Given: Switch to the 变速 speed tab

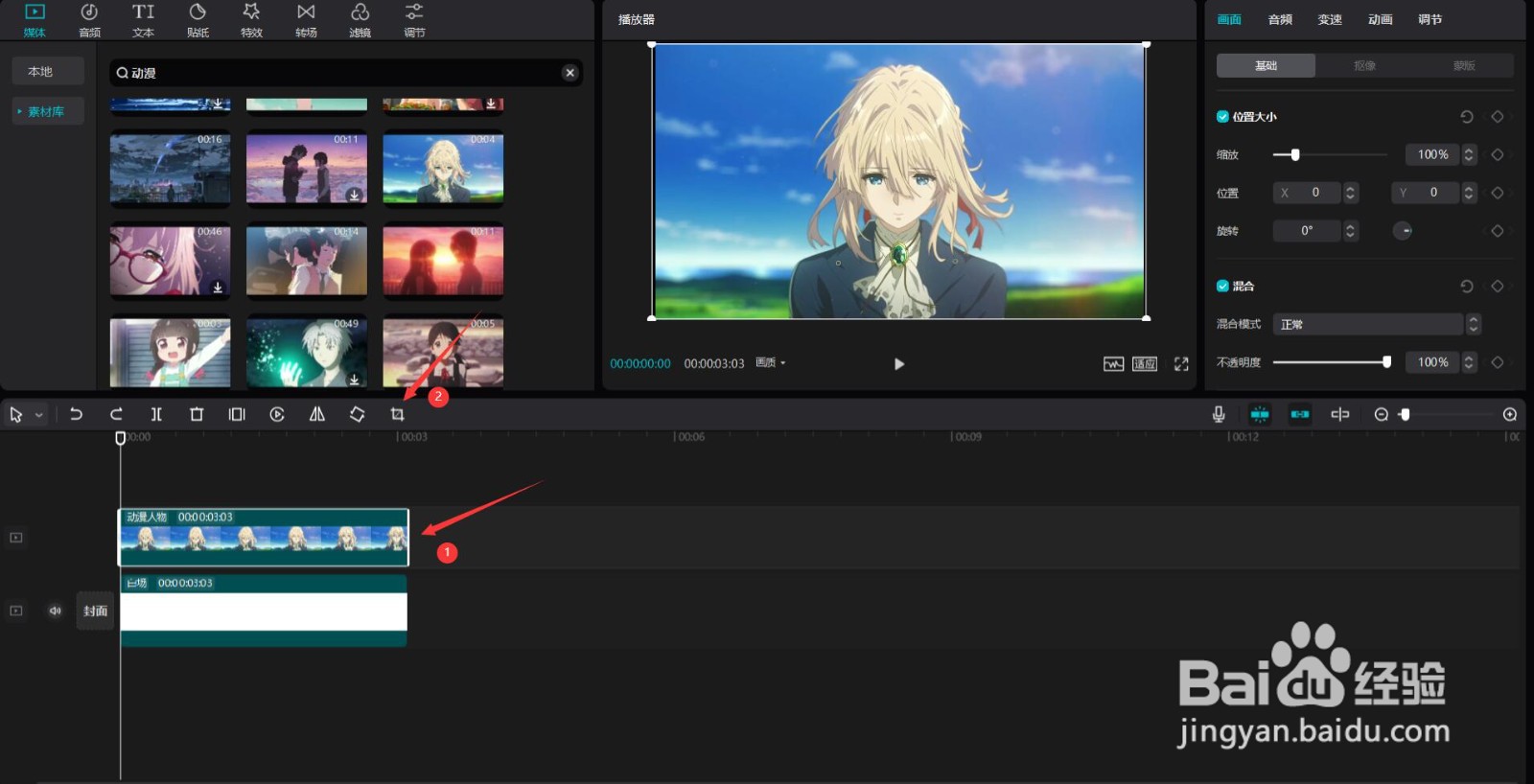Looking at the screenshot, I should (x=1330, y=19).
